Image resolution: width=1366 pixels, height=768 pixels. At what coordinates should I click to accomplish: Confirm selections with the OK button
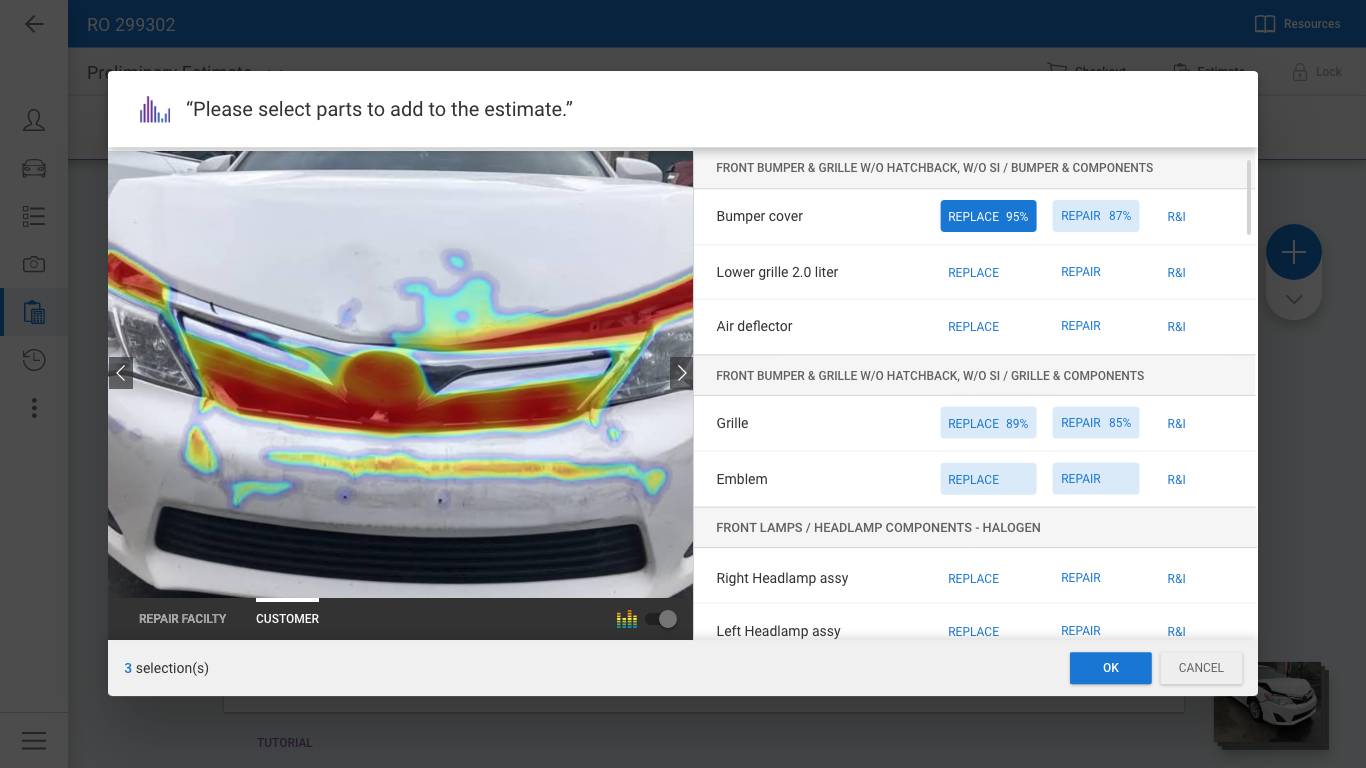tap(1110, 668)
